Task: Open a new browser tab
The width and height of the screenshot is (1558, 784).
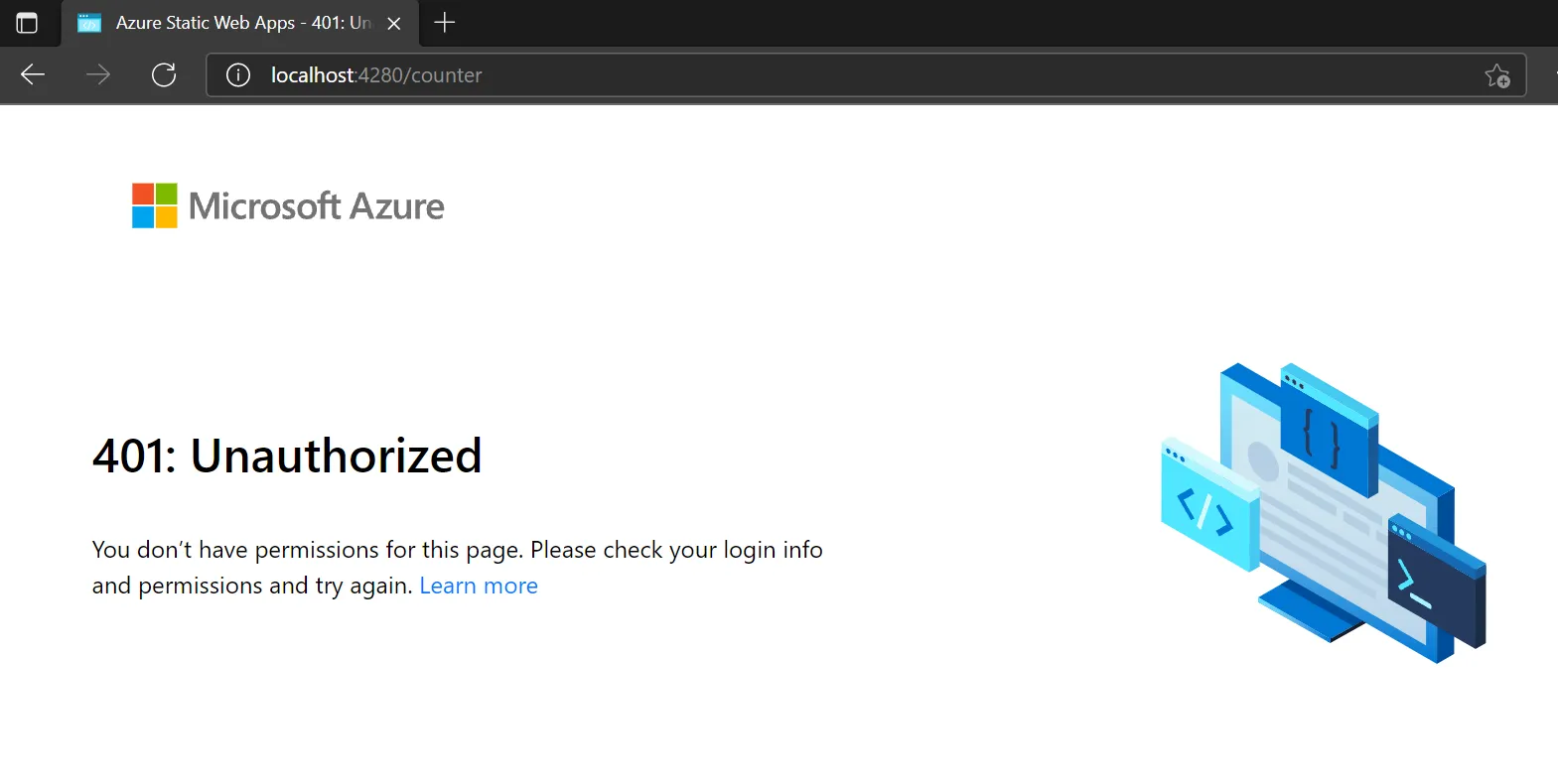Action: tap(445, 23)
